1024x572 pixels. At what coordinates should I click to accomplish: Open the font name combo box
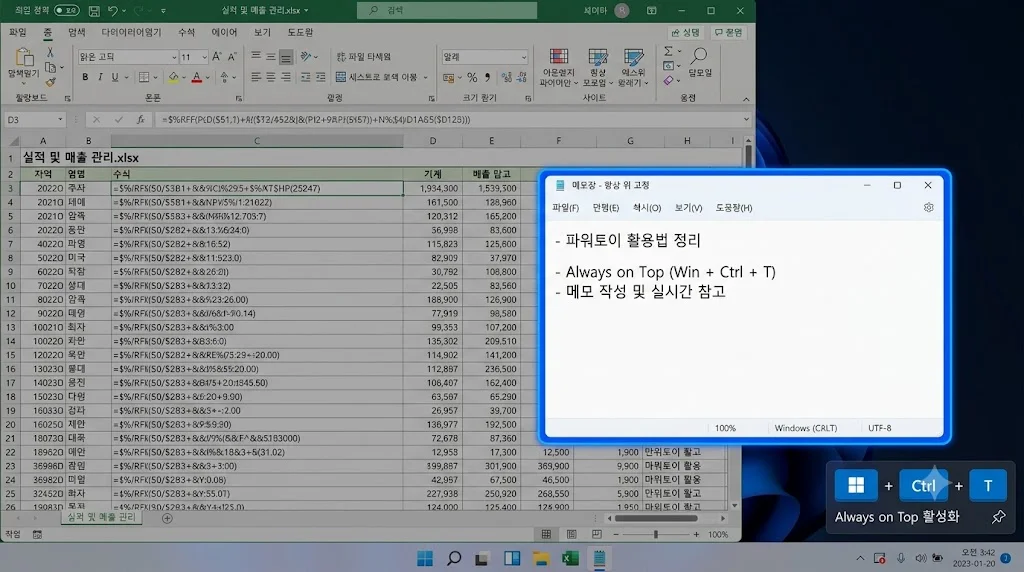pyautogui.click(x=128, y=57)
